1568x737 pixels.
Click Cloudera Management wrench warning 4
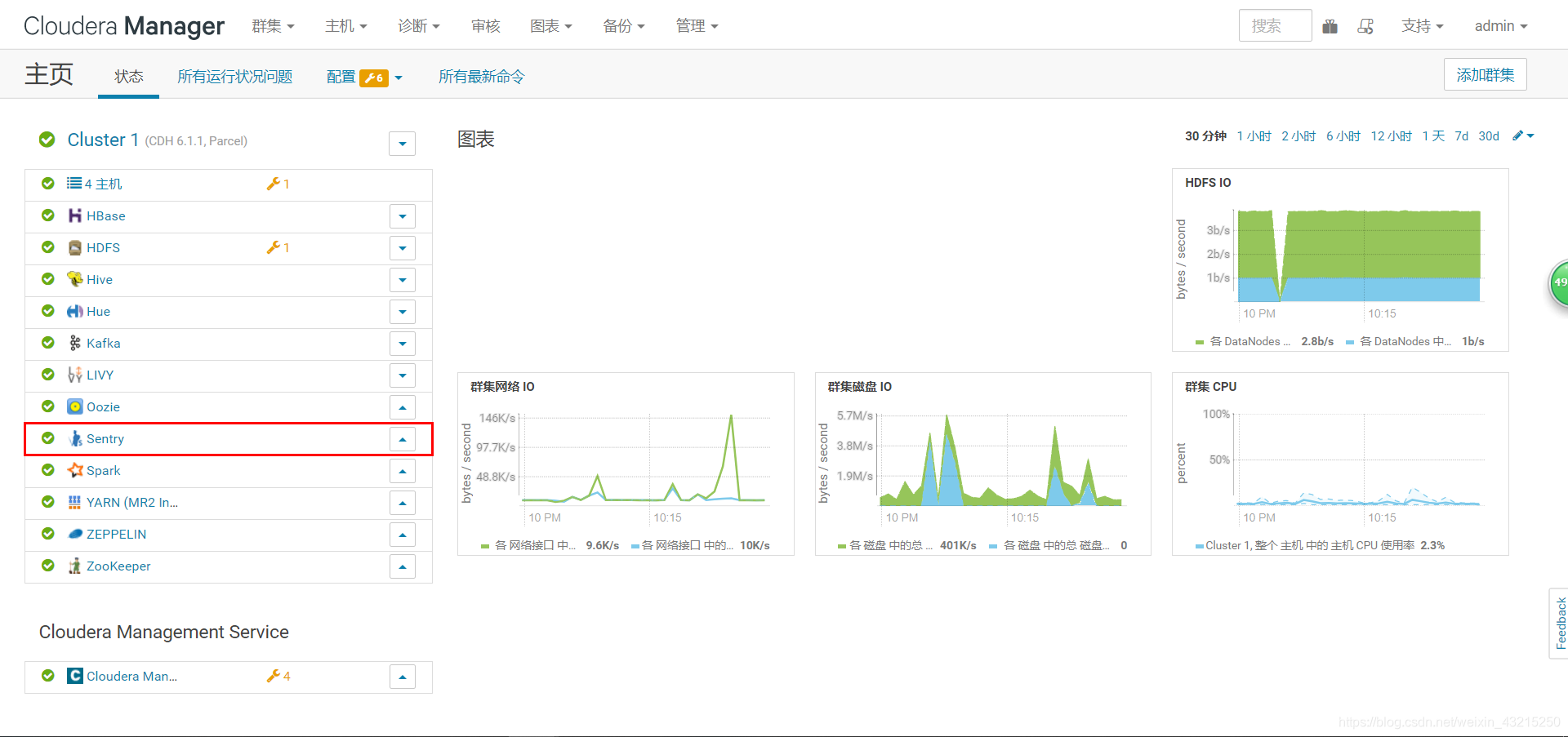coord(278,676)
